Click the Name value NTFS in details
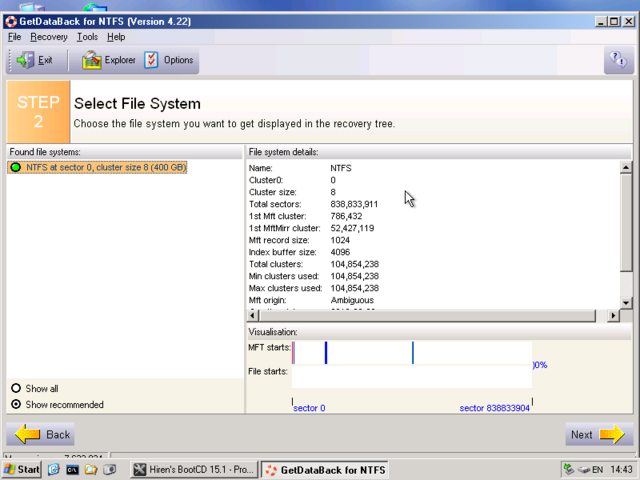Viewport: 640px width, 480px height. click(341, 168)
